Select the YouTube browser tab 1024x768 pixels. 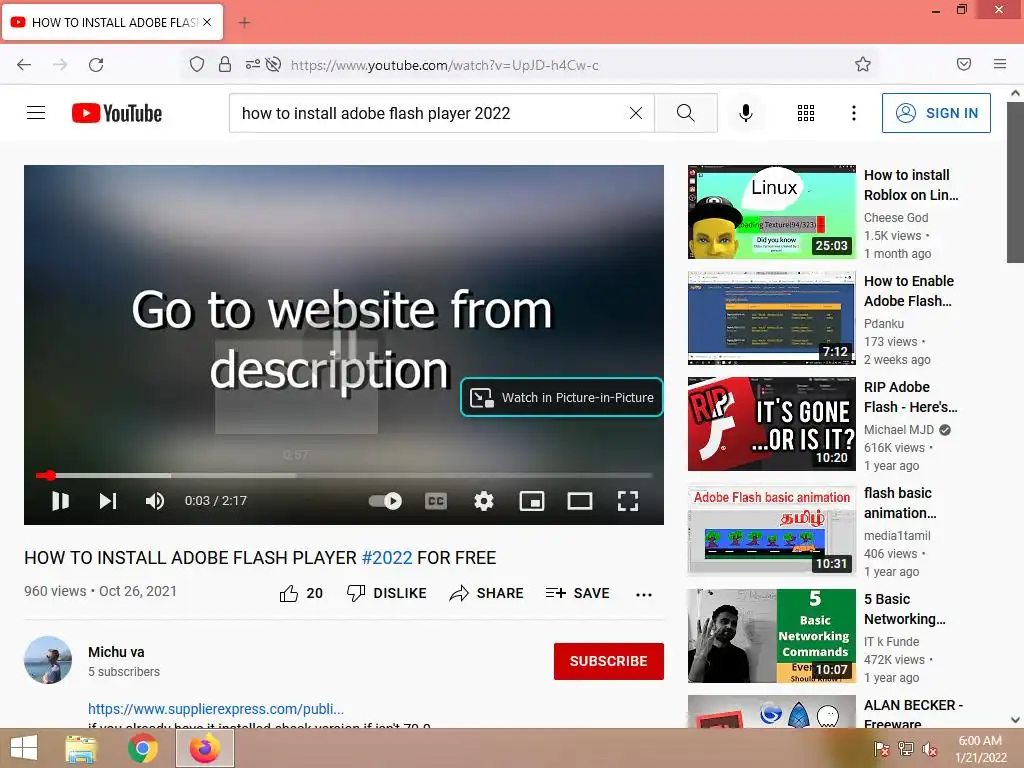(x=112, y=22)
